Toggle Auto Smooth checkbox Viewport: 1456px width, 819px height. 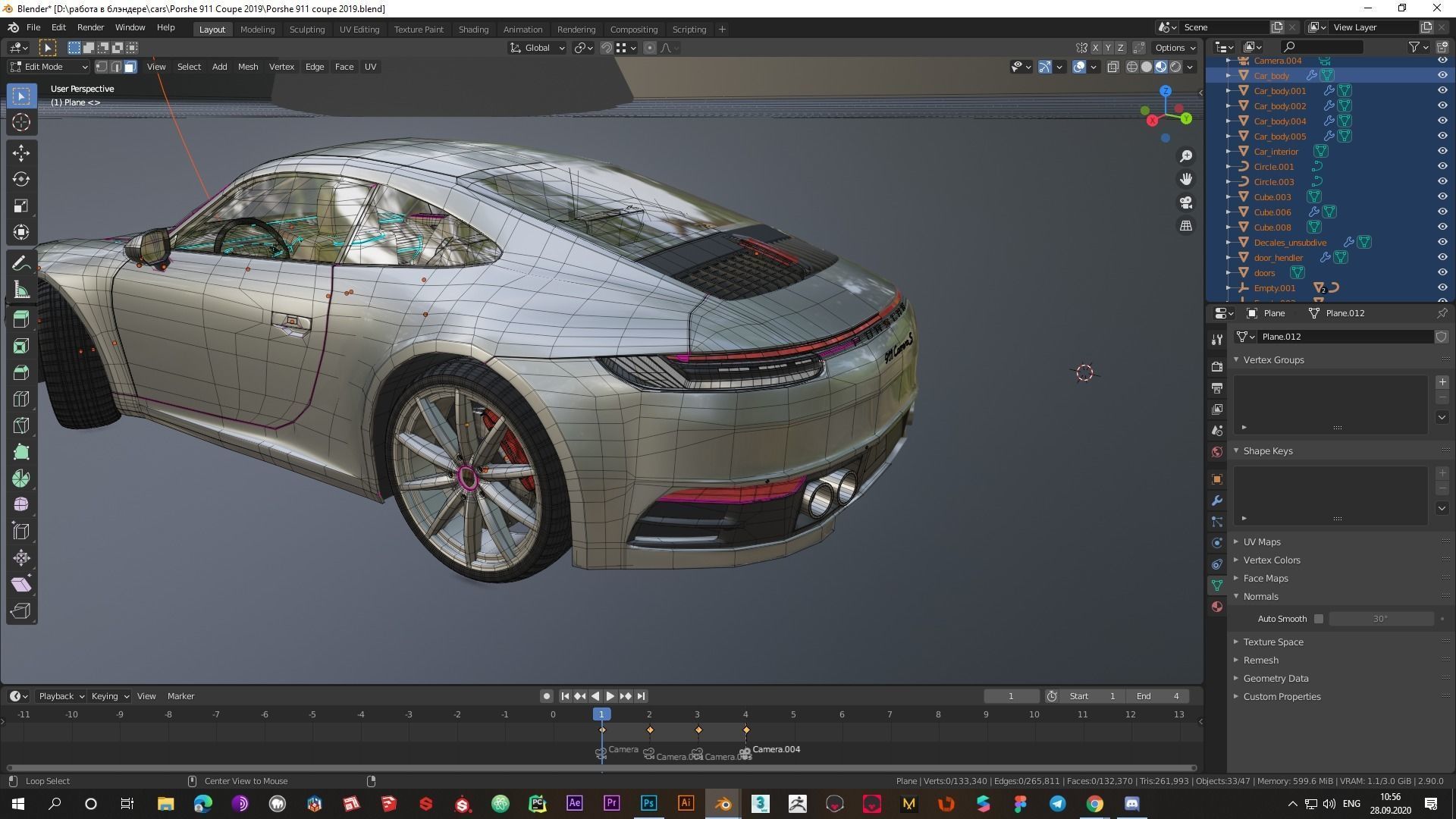(x=1319, y=619)
